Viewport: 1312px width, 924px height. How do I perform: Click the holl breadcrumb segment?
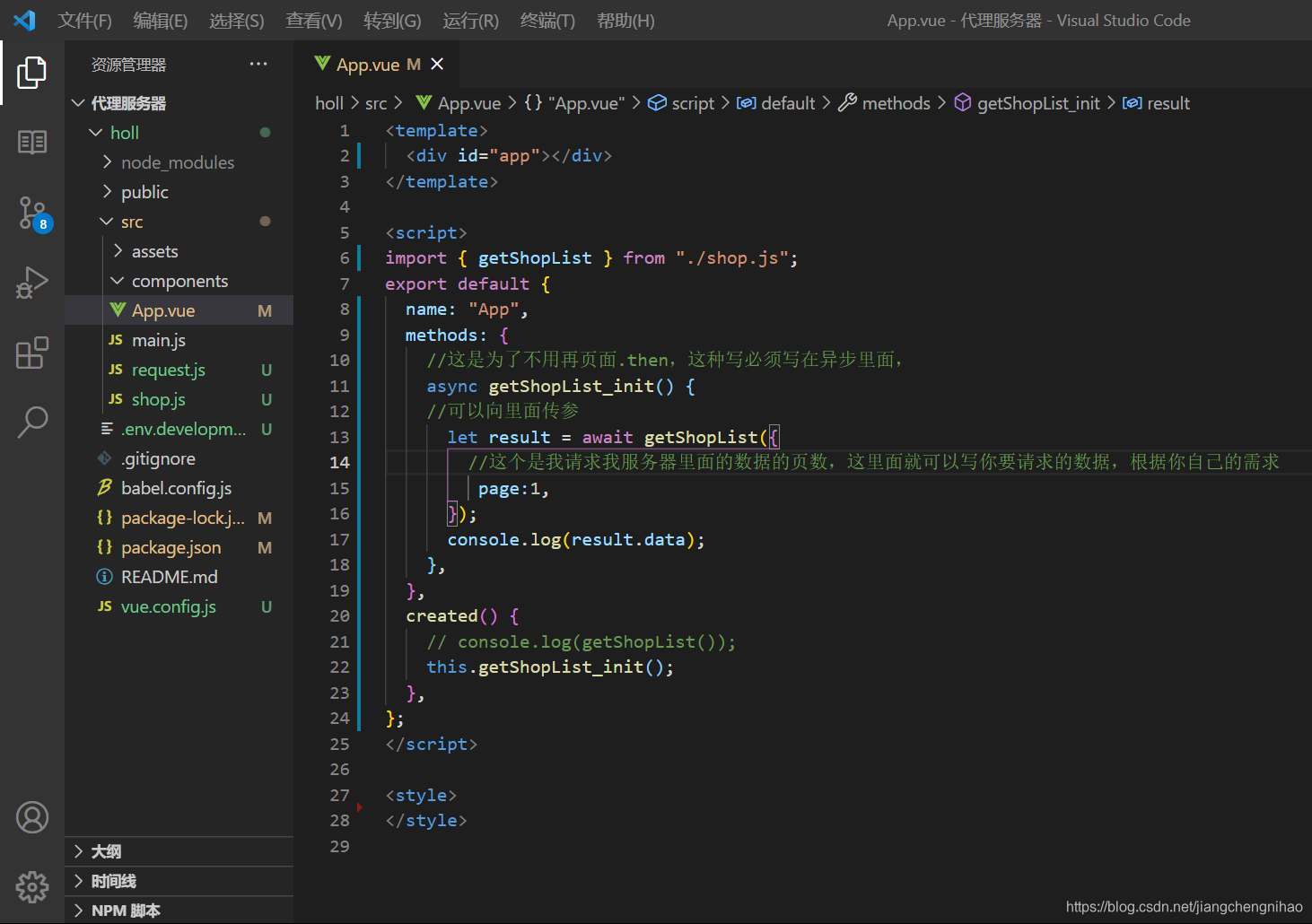pyautogui.click(x=329, y=103)
